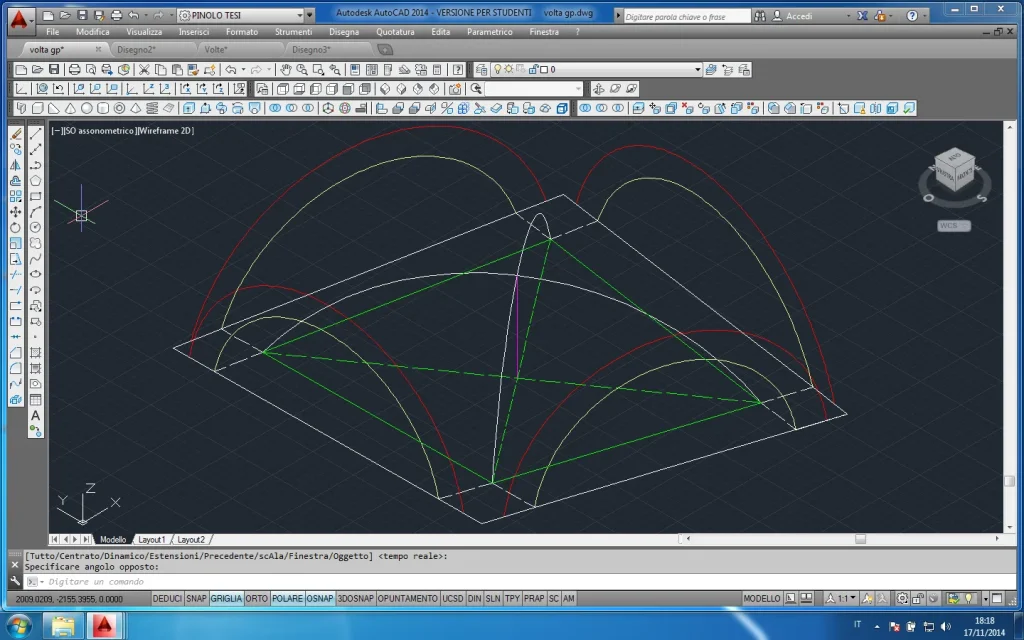Select the multiline Text tool (A)
This screenshot has height=640, width=1024.
(x=36, y=415)
